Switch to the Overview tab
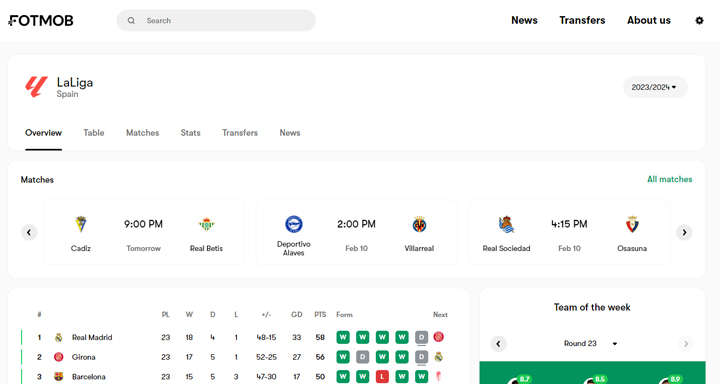720x384 pixels. (x=43, y=133)
